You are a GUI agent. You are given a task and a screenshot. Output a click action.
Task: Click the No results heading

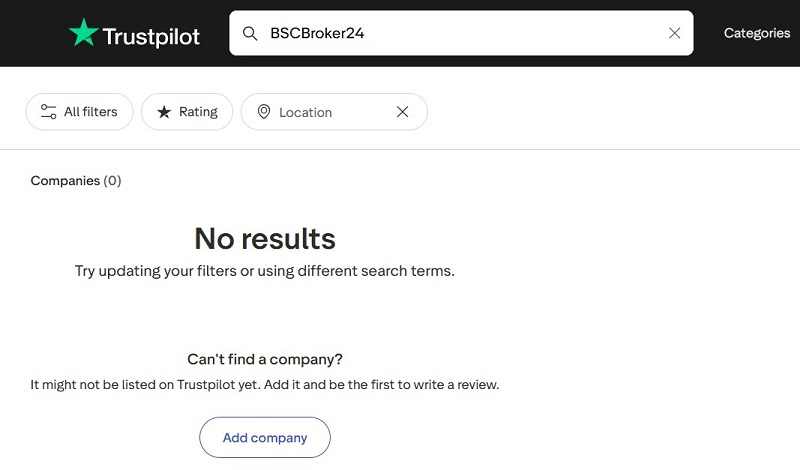(x=265, y=238)
